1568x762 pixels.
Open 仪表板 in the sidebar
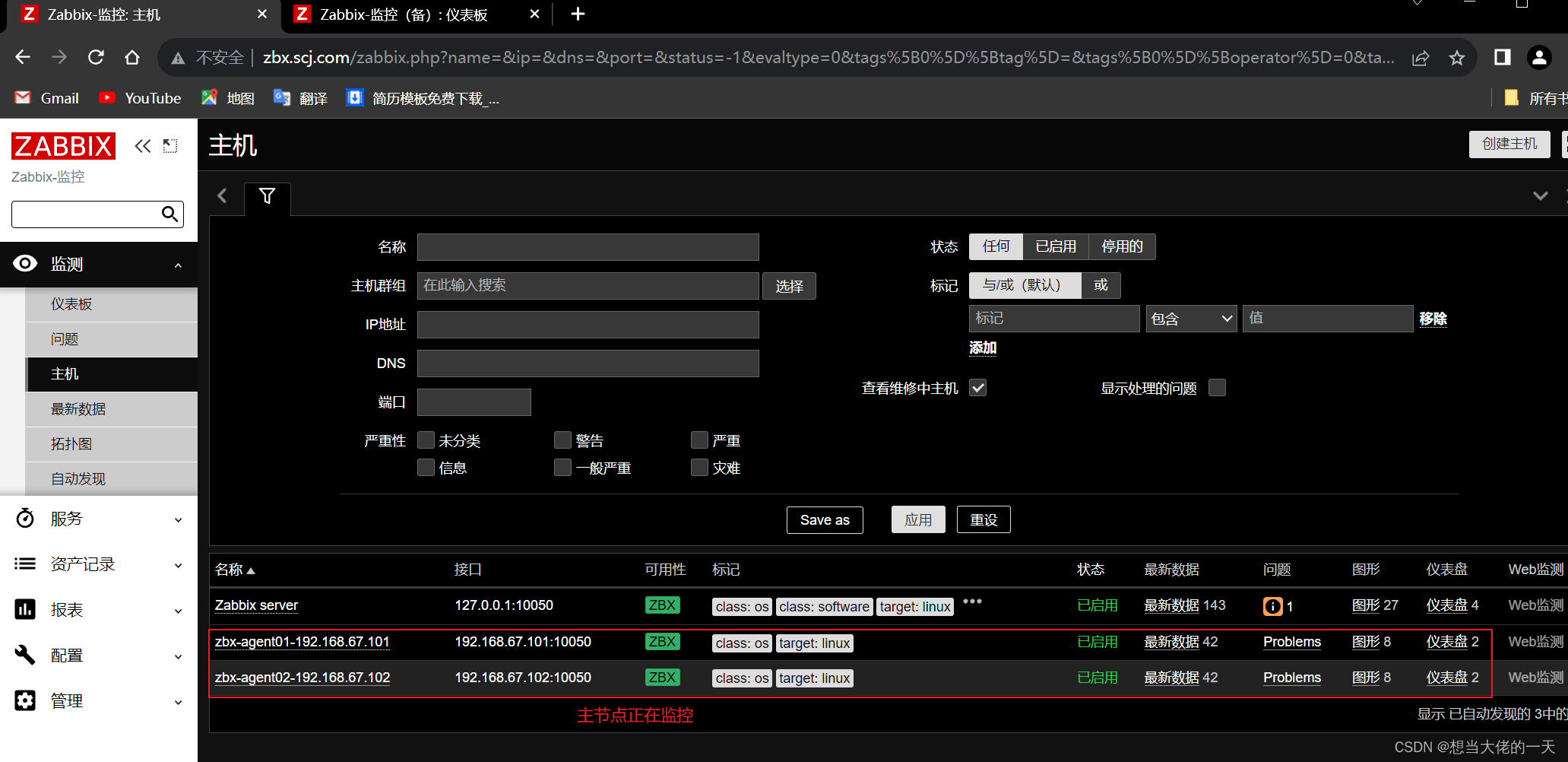112,304
